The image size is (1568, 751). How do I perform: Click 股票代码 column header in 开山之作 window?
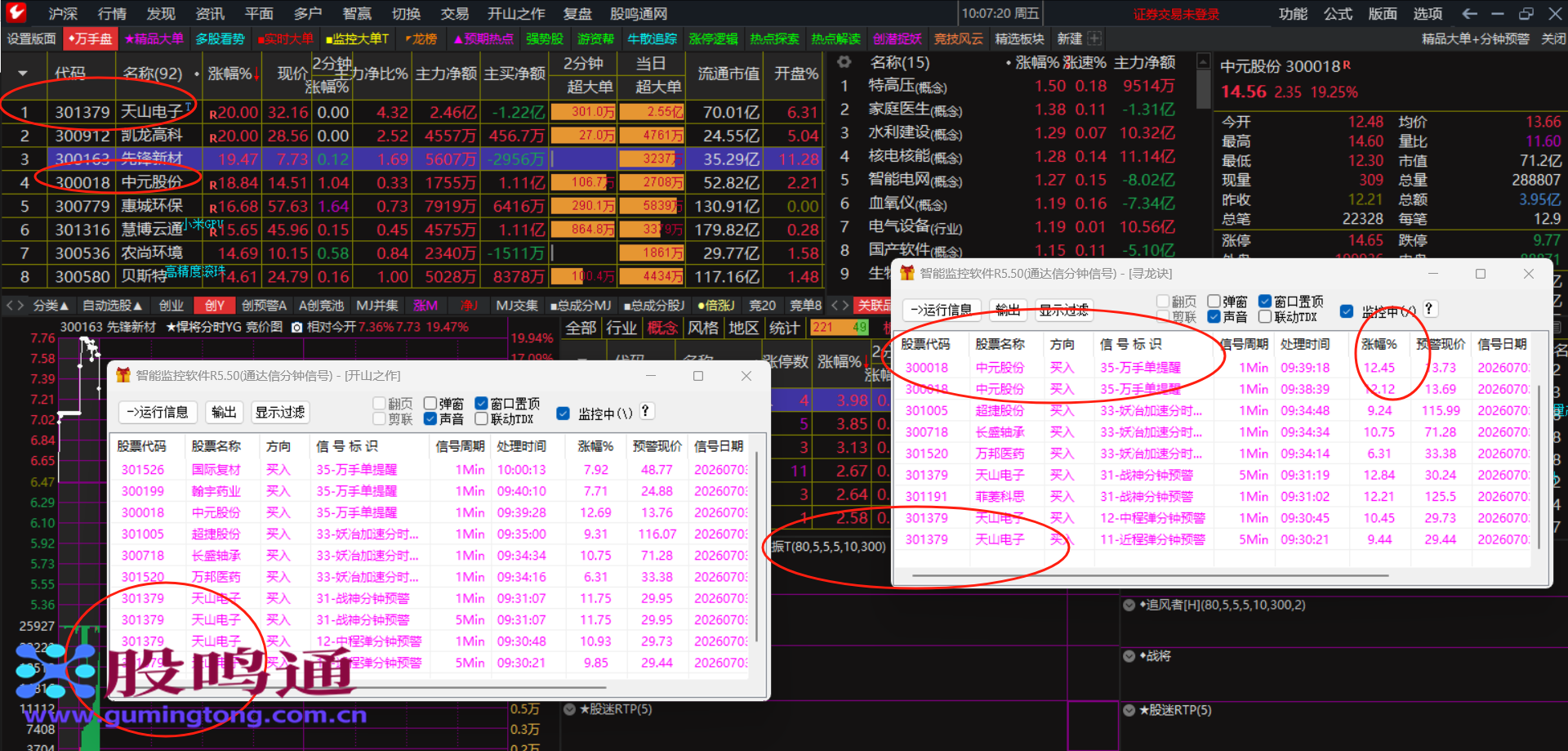tap(141, 446)
